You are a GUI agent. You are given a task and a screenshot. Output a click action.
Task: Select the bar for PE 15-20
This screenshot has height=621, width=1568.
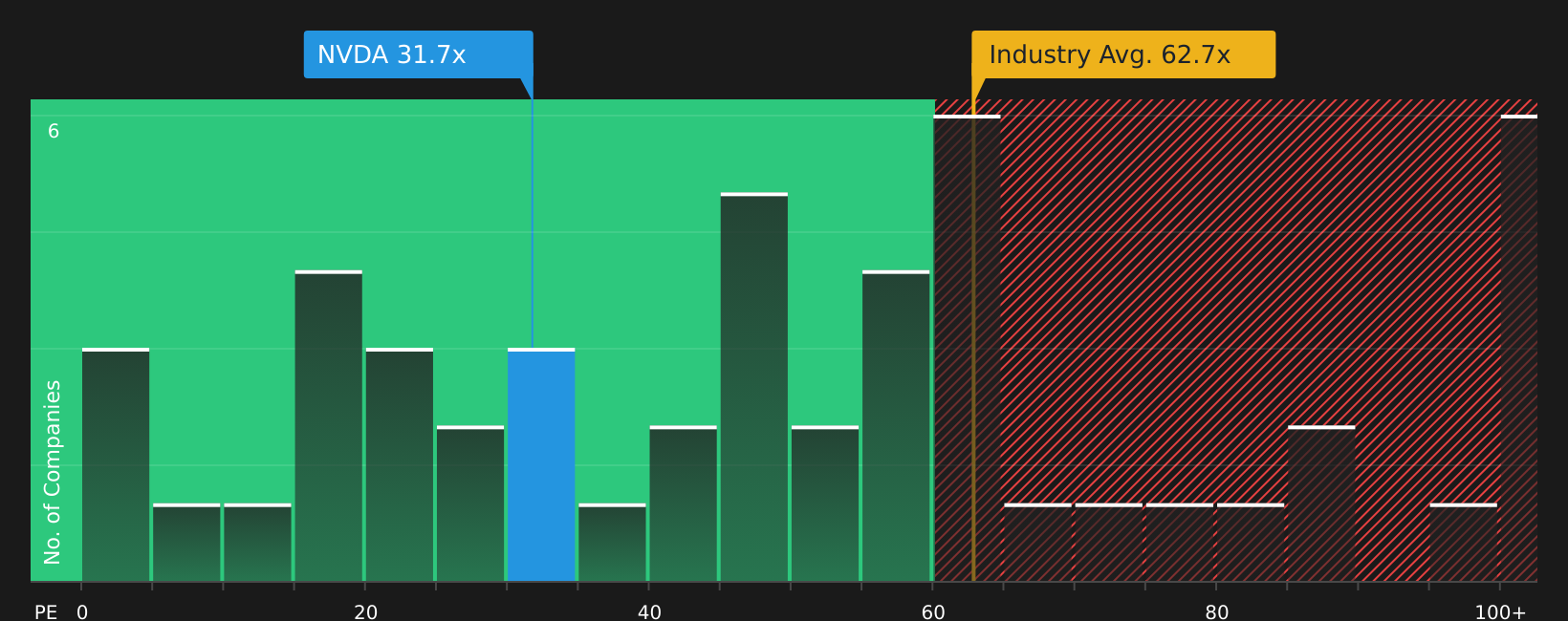329,426
